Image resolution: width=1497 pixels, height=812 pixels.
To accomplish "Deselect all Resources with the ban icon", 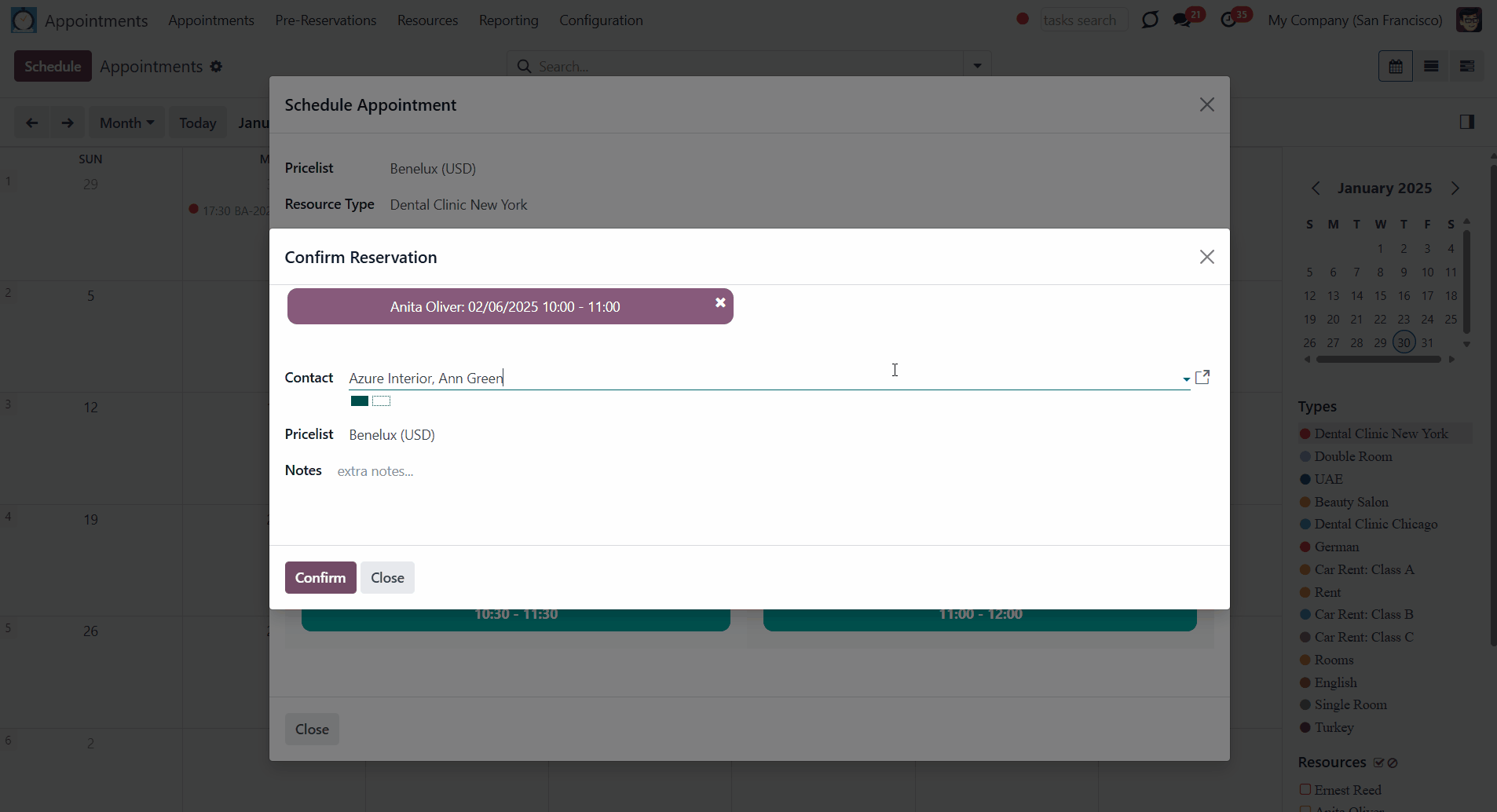I will [1393, 763].
